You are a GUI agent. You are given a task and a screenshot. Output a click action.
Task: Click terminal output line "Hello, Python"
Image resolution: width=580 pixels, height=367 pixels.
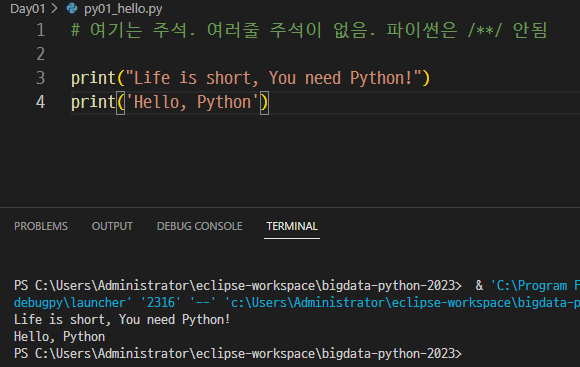60,336
